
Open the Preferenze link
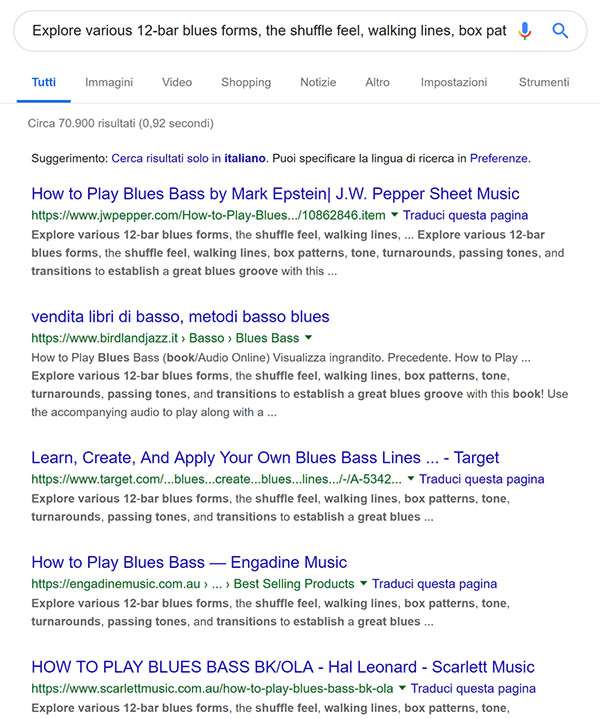[x=499, y=159]
